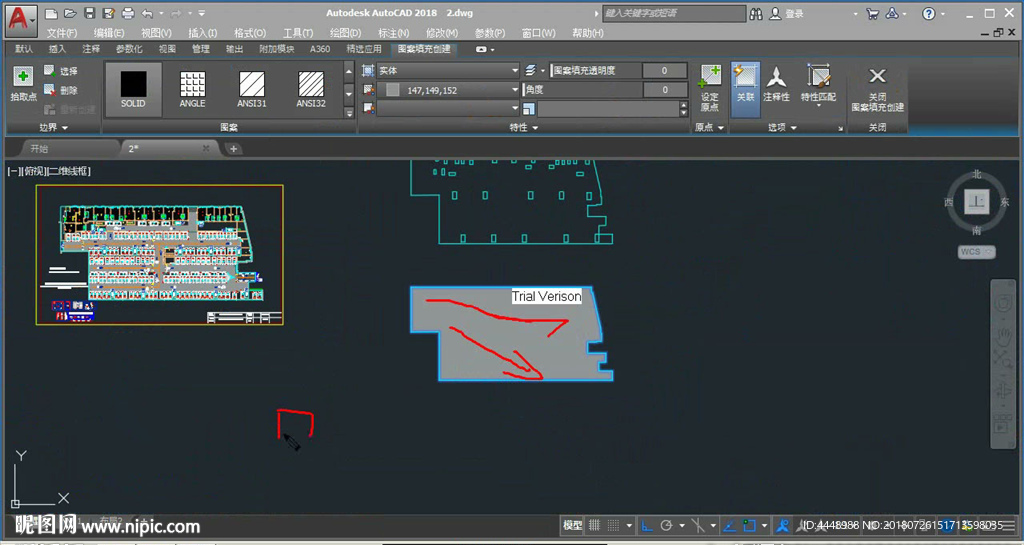This screenshot has height=545, width=1024.
Task: Click the 登录 sign-in button
Action: [787, 13]
